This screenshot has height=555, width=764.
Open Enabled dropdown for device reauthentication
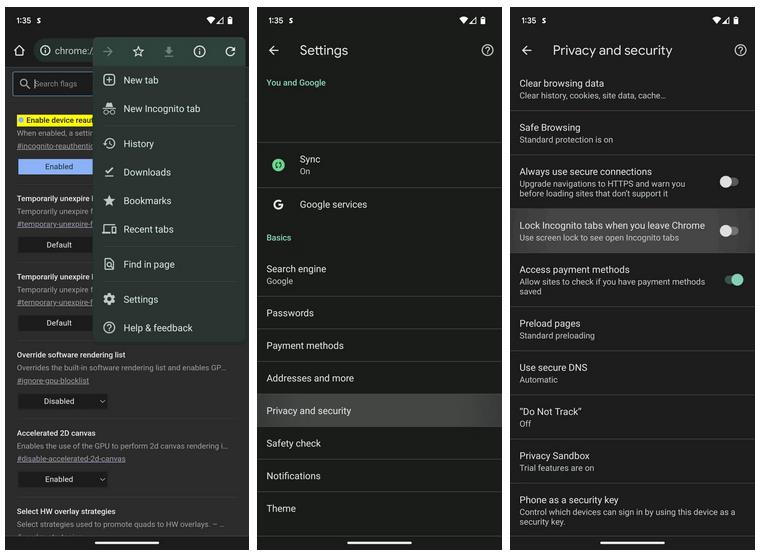click(56, 167)
